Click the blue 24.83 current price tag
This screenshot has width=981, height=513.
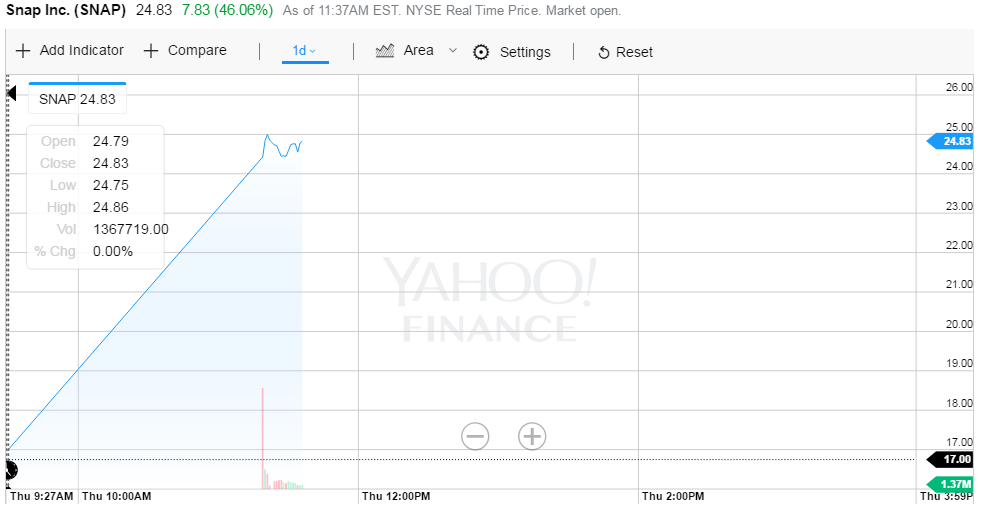click(952, 141)
